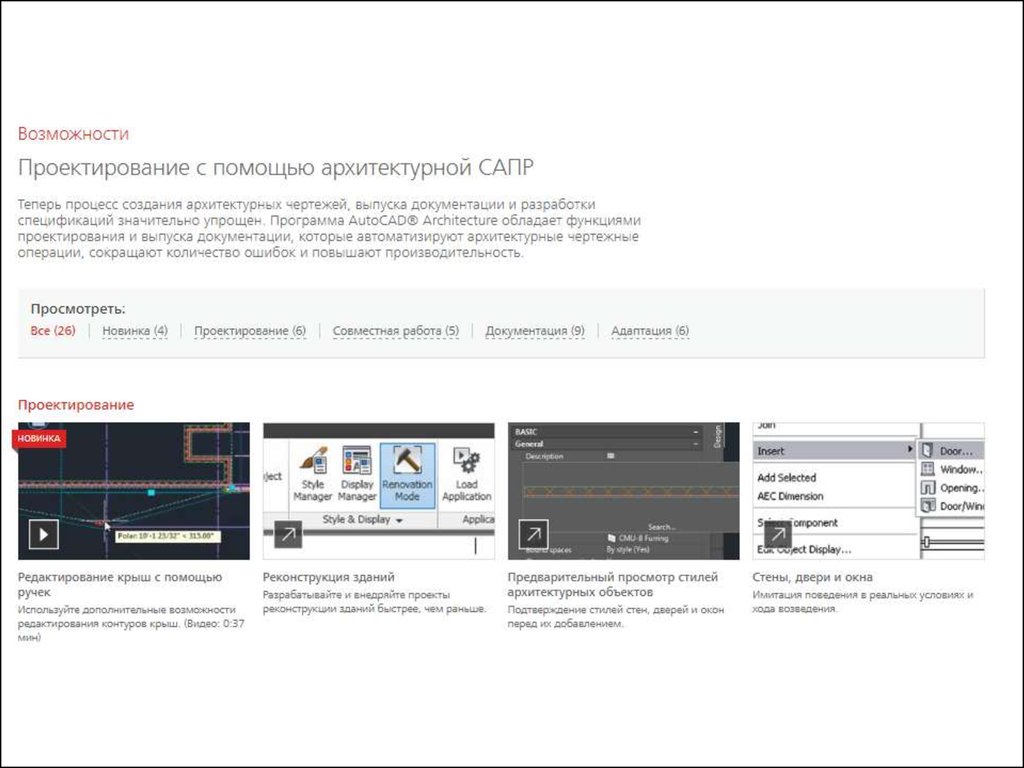Click the Opening icon in submenu

(x=928, y=487)
